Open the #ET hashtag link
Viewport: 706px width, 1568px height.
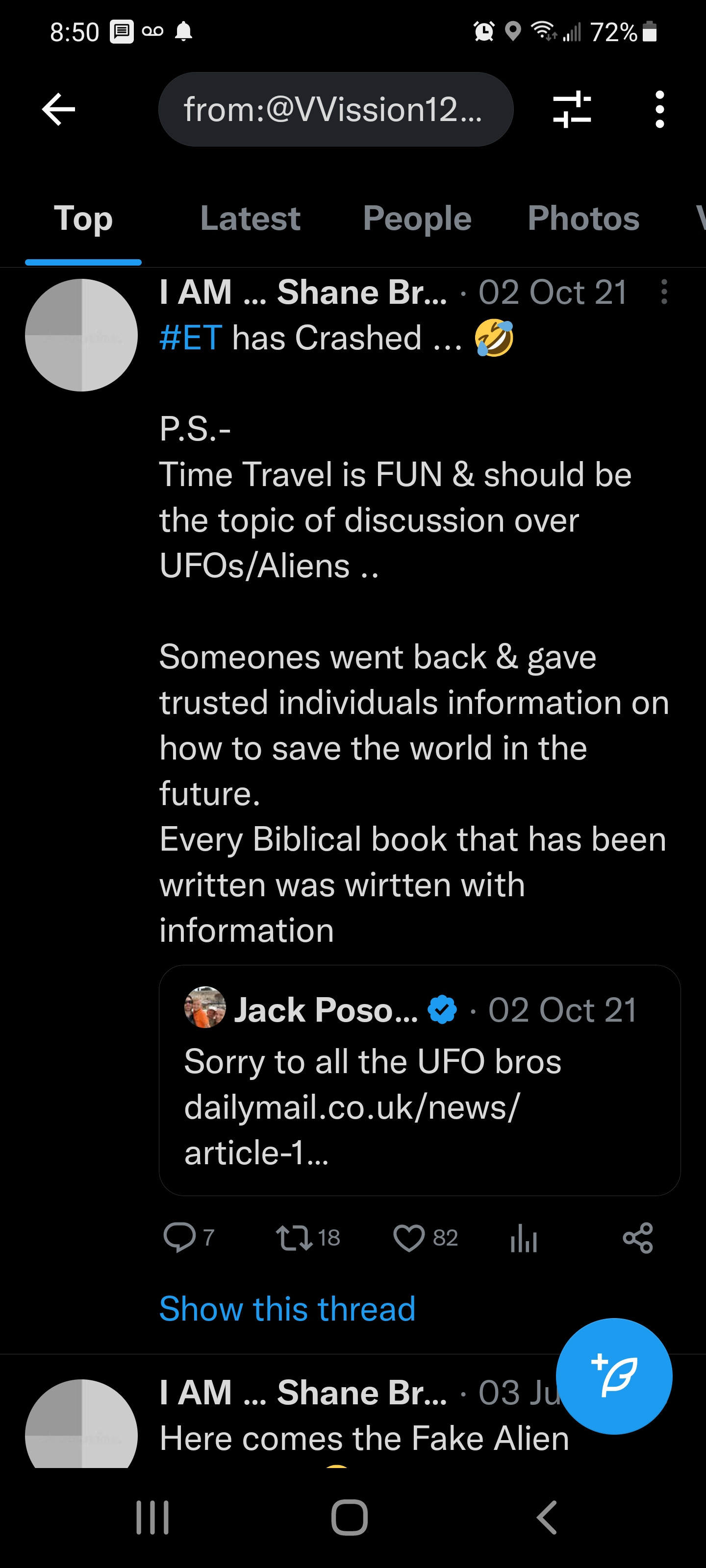coord(191,338)
